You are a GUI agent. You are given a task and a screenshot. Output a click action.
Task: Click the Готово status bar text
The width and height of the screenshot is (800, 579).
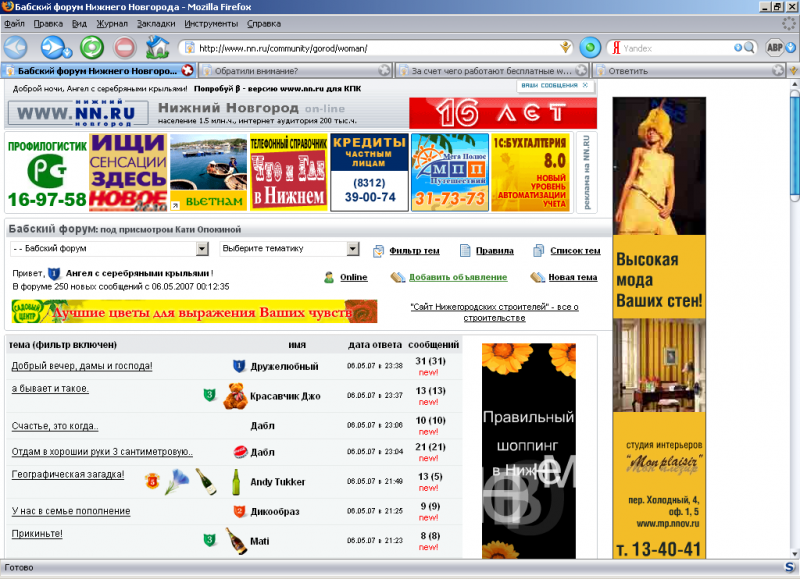pyautogui.click(x=19, y=567)
